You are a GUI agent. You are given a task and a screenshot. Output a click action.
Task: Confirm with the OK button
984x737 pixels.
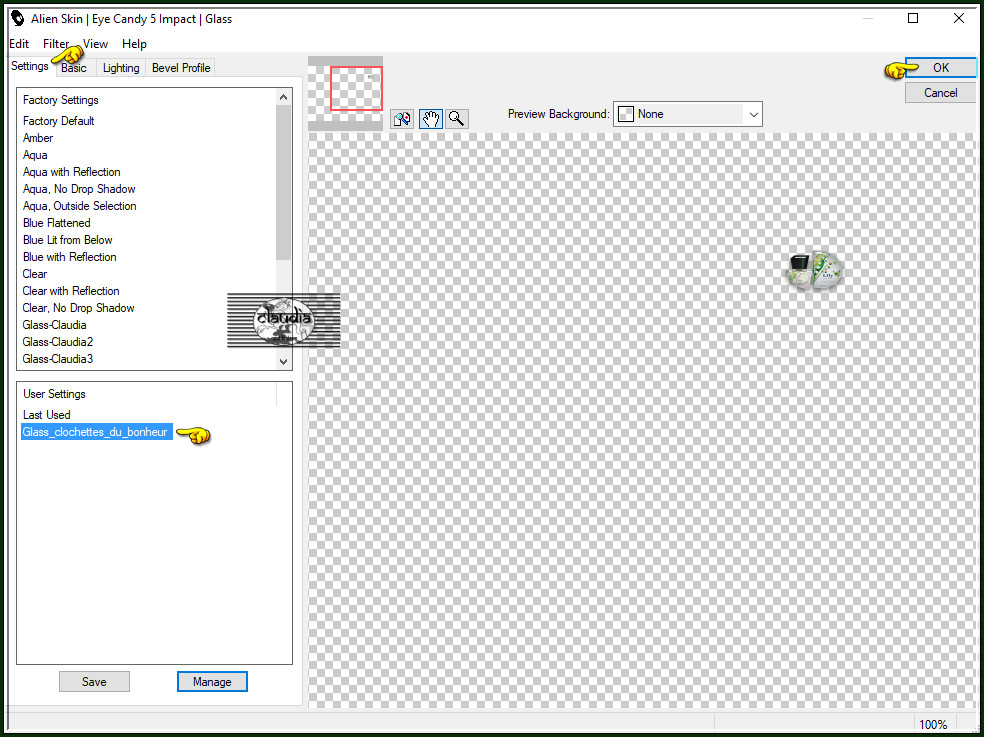[940, 68]
